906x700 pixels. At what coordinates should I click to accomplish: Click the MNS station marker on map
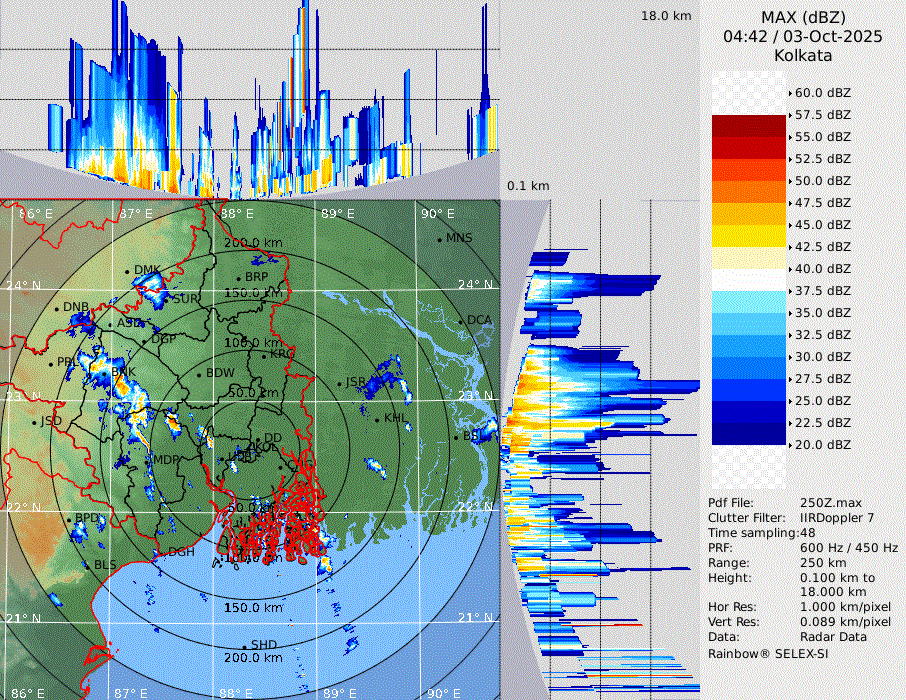pos(440,239)
